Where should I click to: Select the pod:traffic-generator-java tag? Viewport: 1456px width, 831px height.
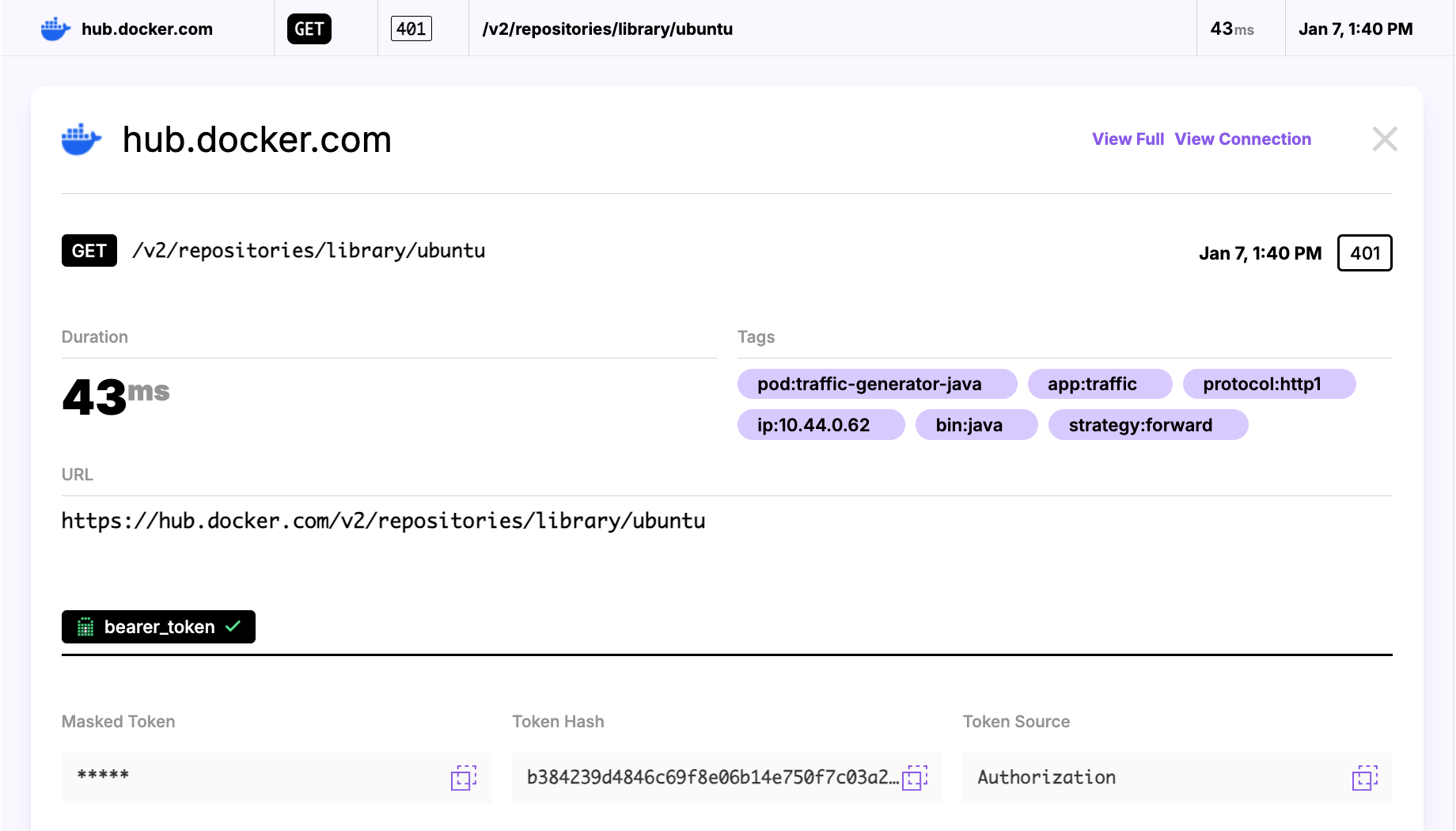pyautogui.click(x=877, y=384)
